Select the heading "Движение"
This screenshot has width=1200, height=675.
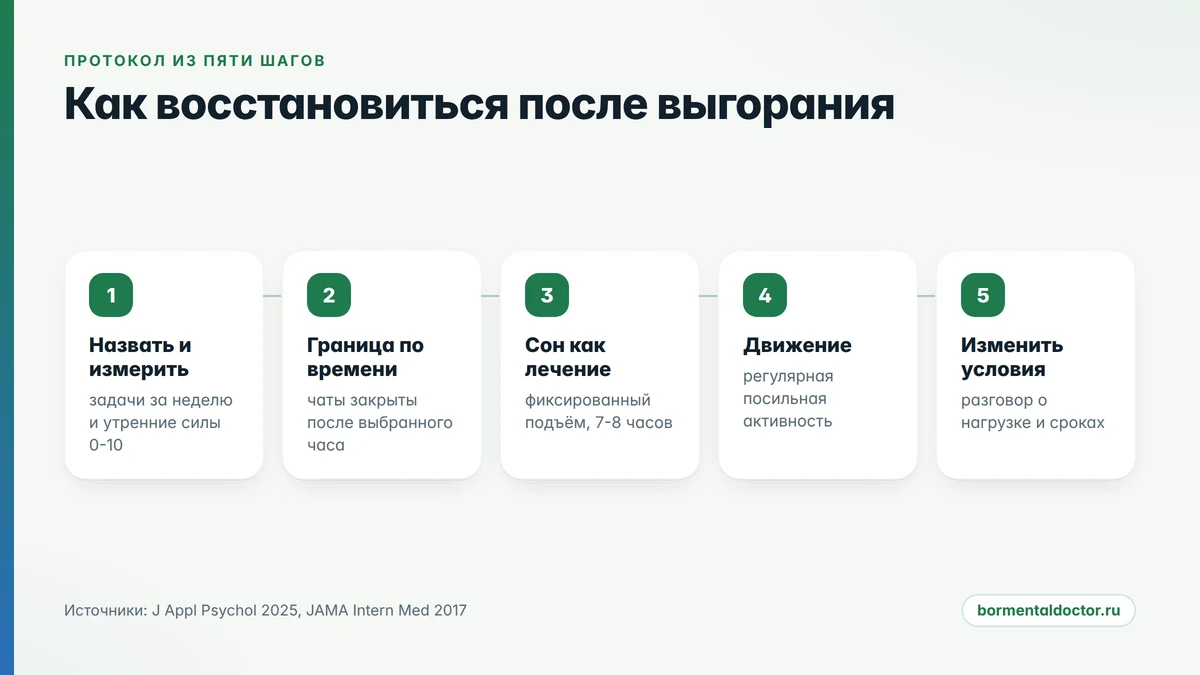tap(797, 345)
